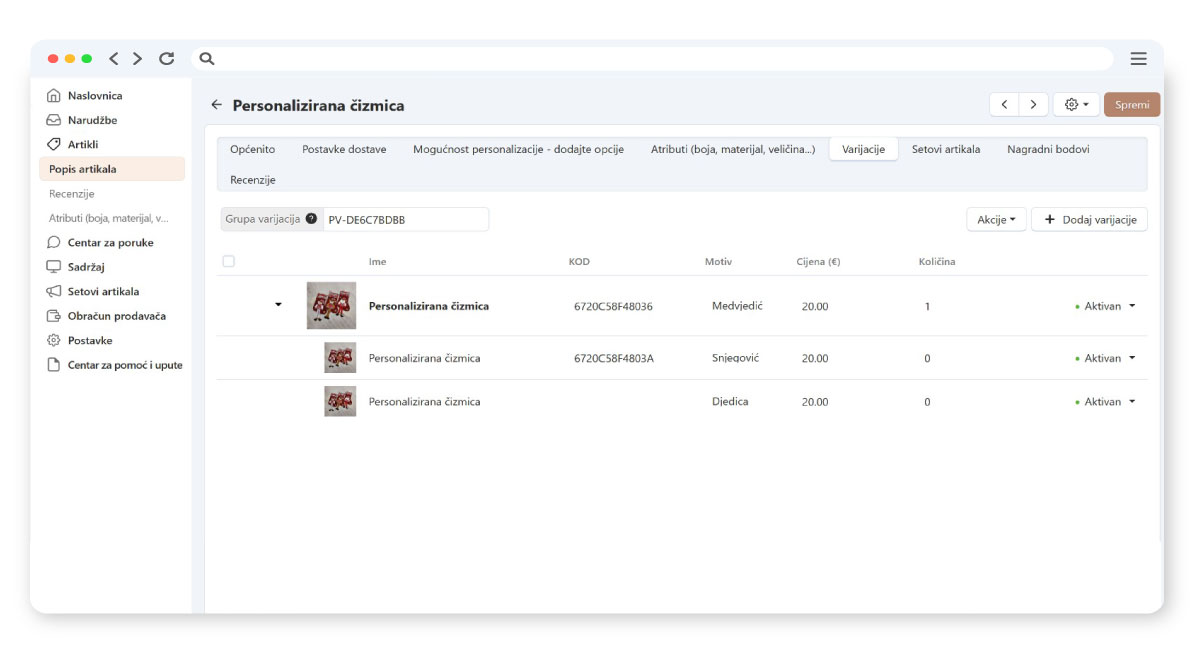1200x651 pixels.
Task: Switch to the Općenito tab
Action: pos(252,149)
